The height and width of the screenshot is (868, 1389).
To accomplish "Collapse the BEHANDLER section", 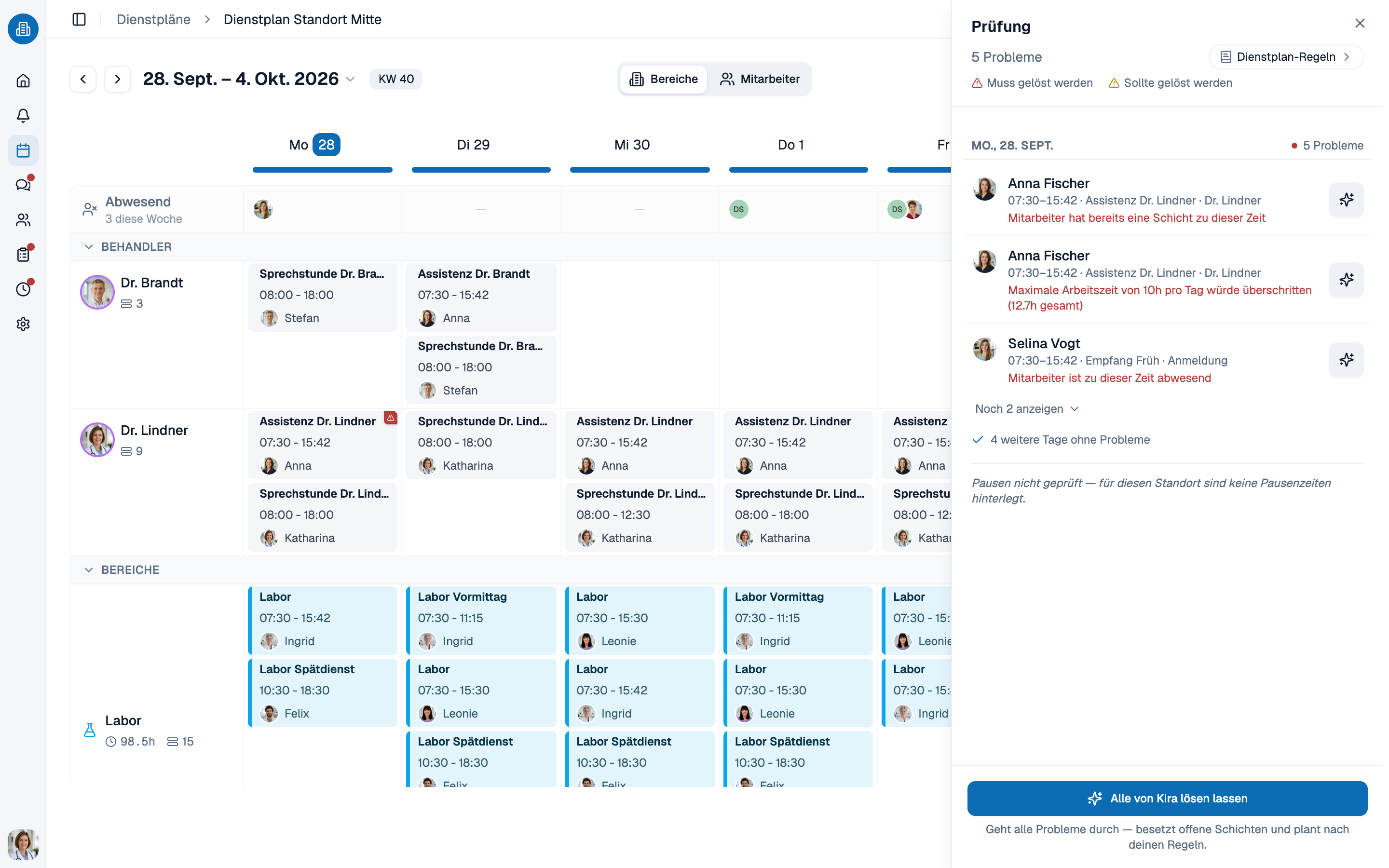I will point(88,247).
